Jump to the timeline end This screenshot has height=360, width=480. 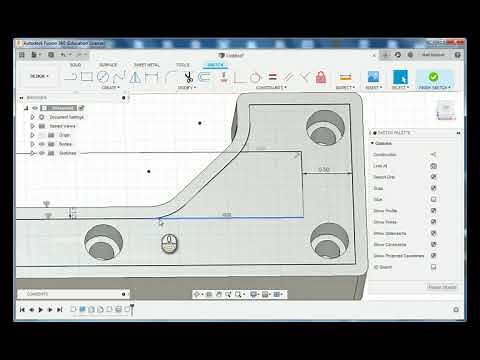60,310
